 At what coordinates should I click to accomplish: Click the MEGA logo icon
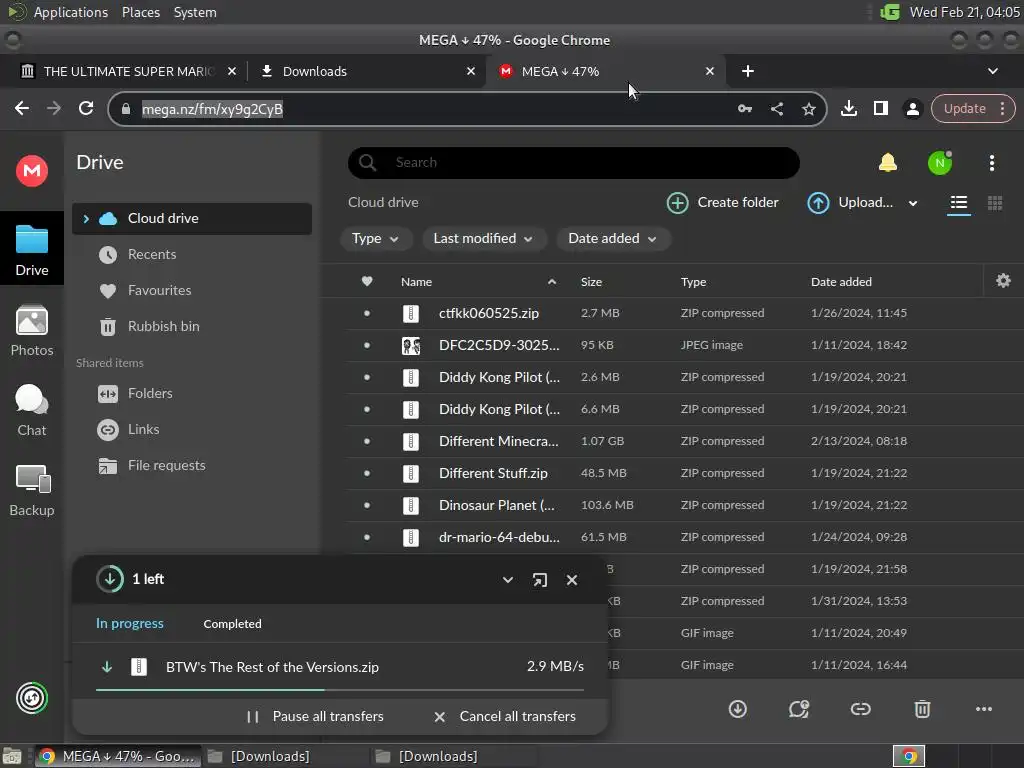click(31, 171)
